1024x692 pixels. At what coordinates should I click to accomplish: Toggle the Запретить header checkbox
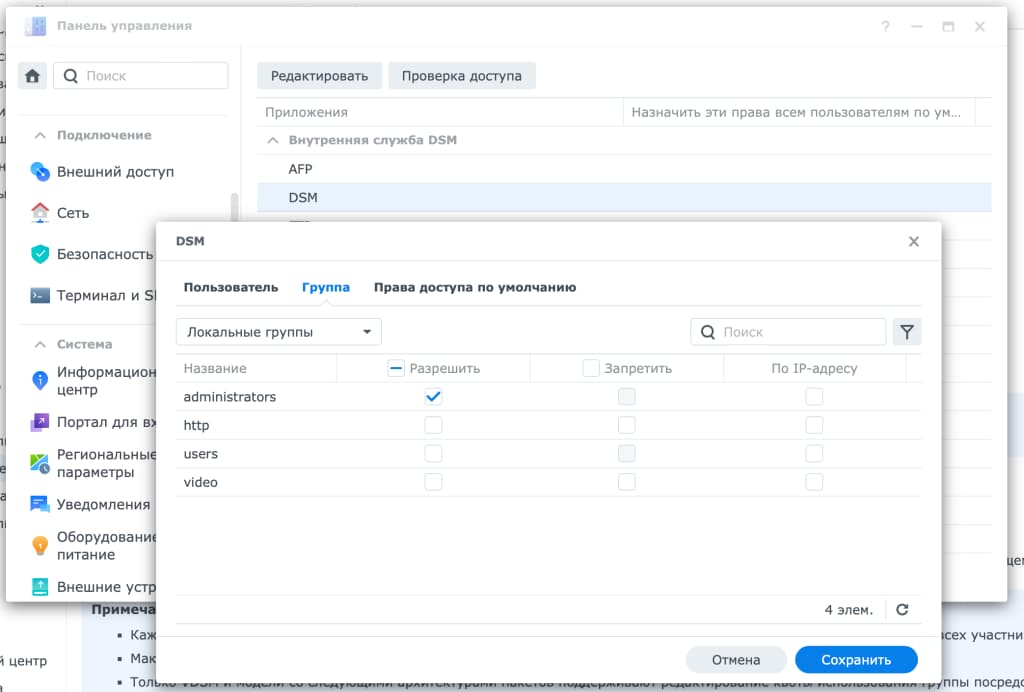click(590, 368)
